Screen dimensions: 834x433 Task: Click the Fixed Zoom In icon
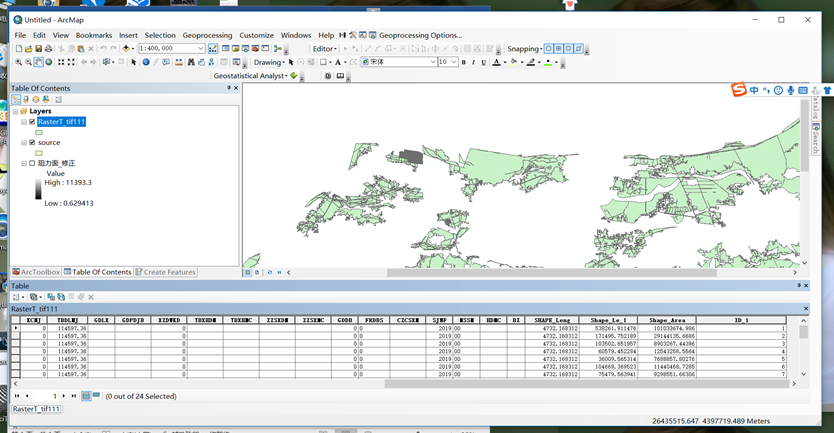click(x=61, y=62)
